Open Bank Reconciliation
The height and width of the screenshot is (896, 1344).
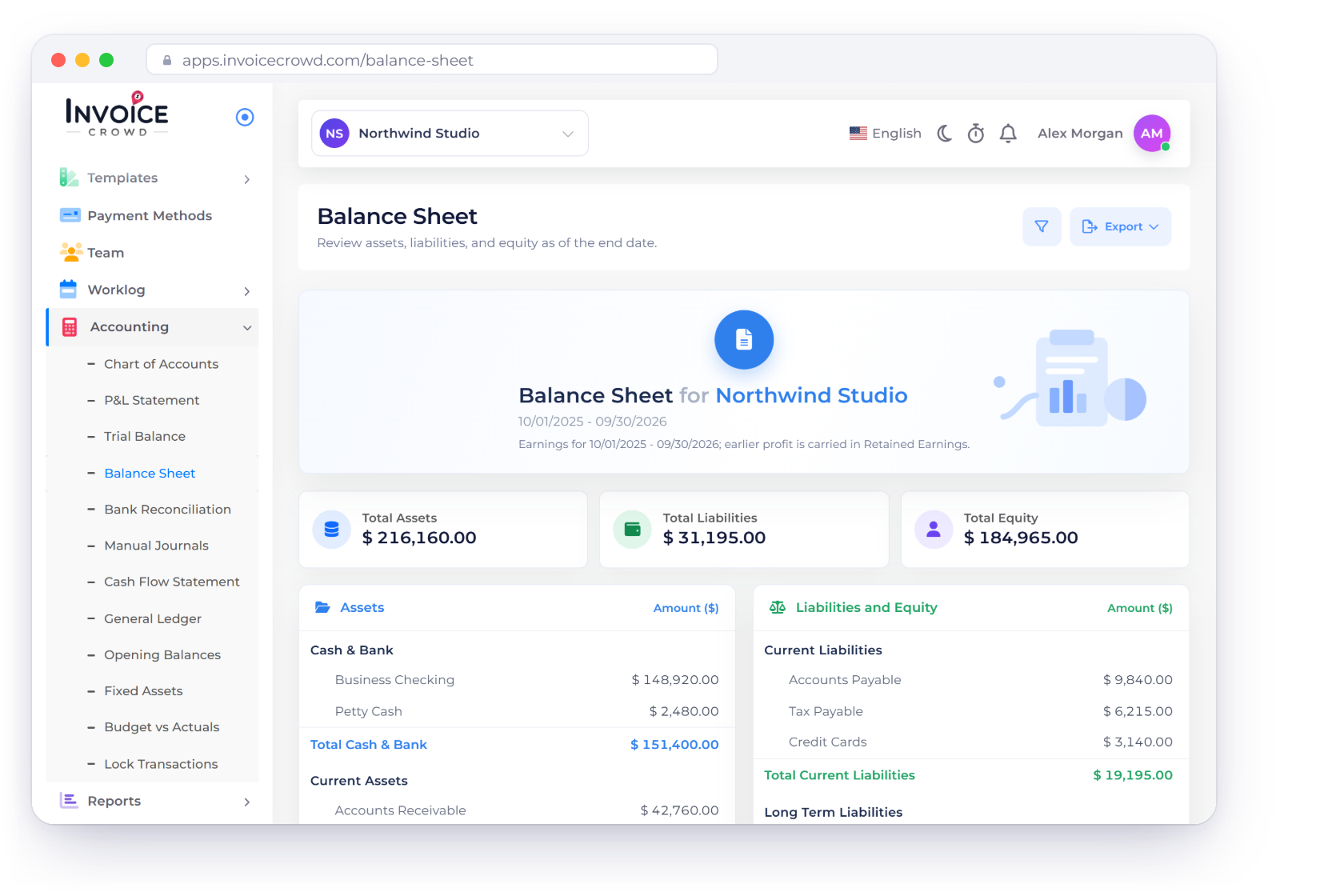[x=167, y=510]
